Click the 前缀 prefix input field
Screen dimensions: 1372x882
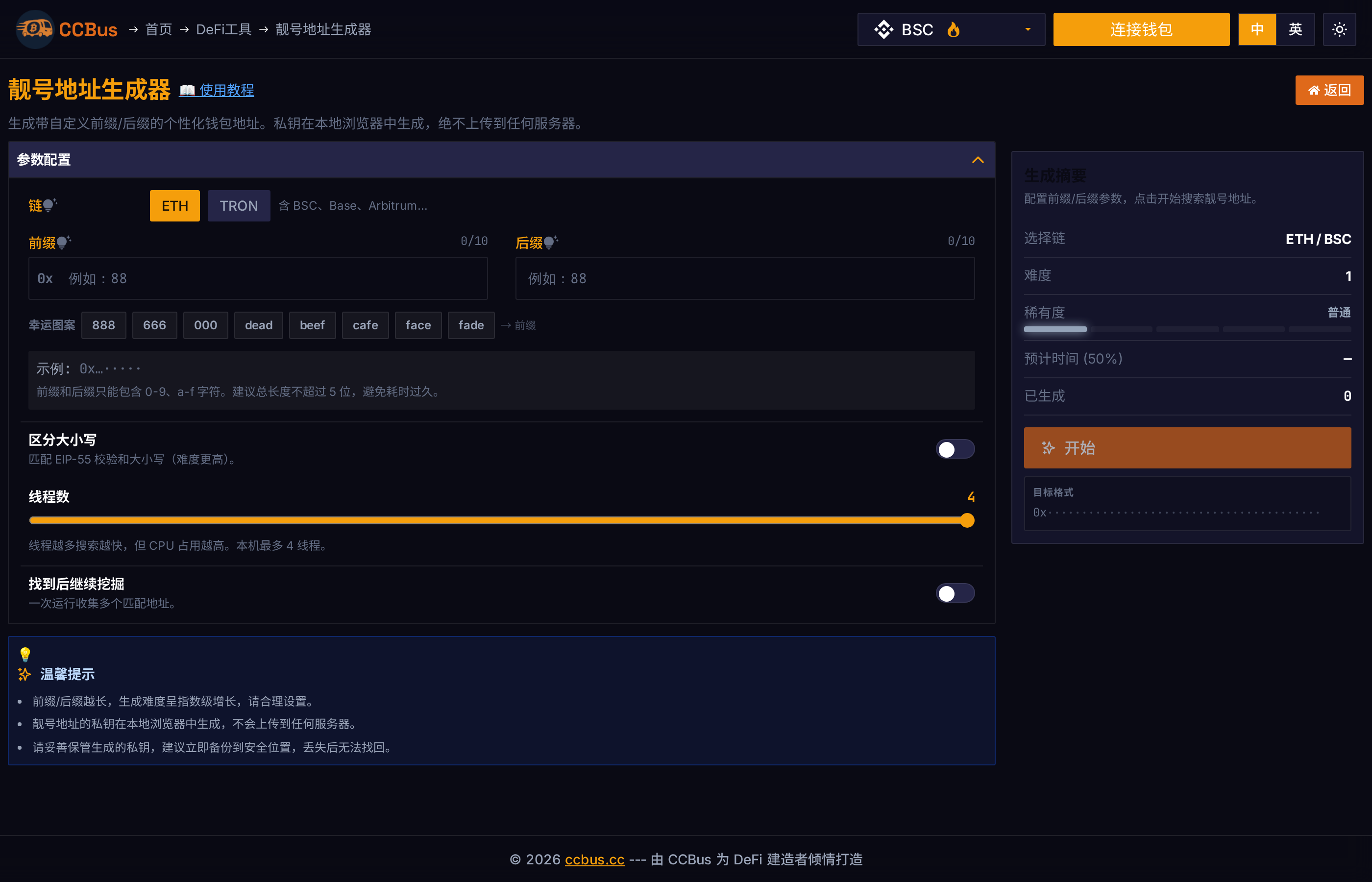coord(258,278)
